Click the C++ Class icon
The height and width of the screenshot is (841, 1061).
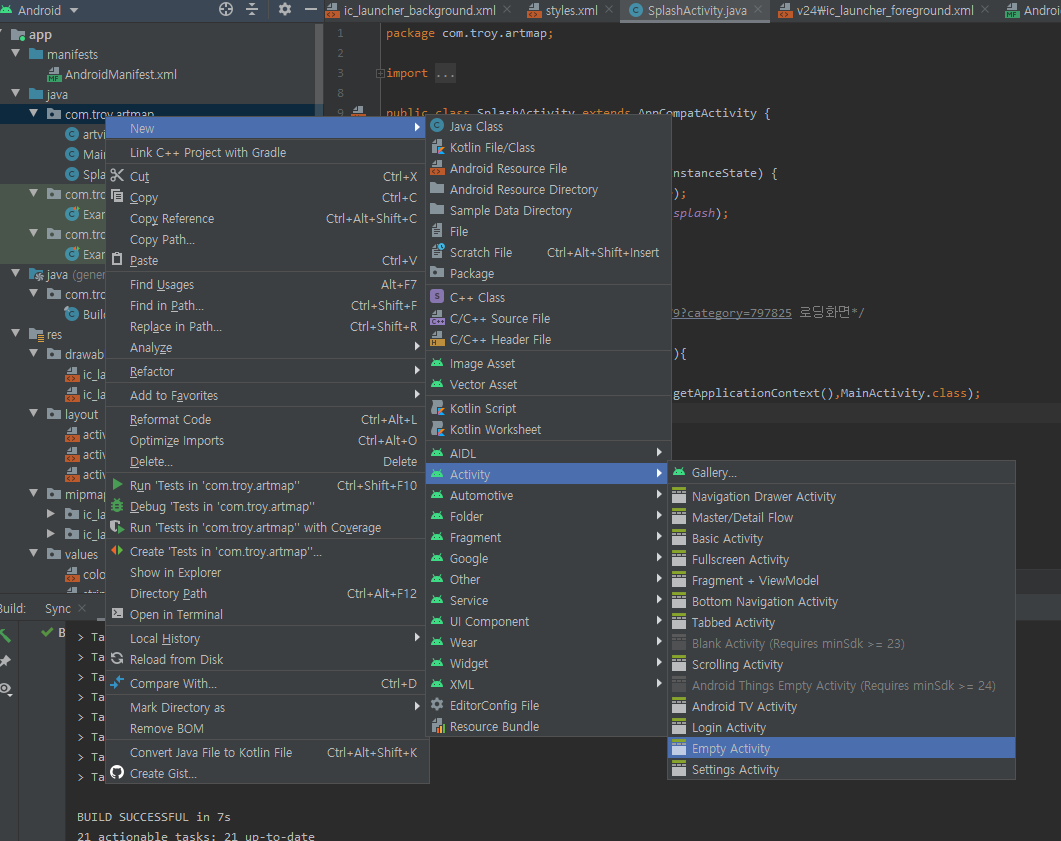437,296
